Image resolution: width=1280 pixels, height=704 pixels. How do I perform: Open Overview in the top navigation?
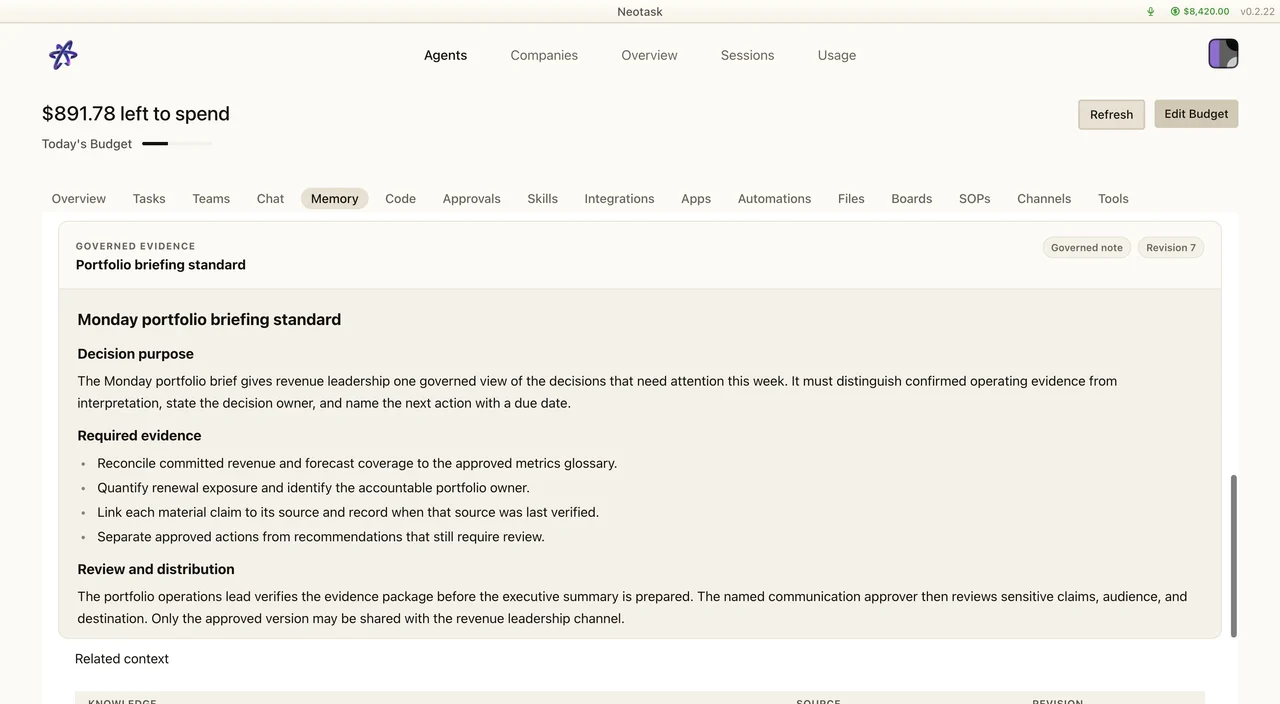click(x=649, y=55)
